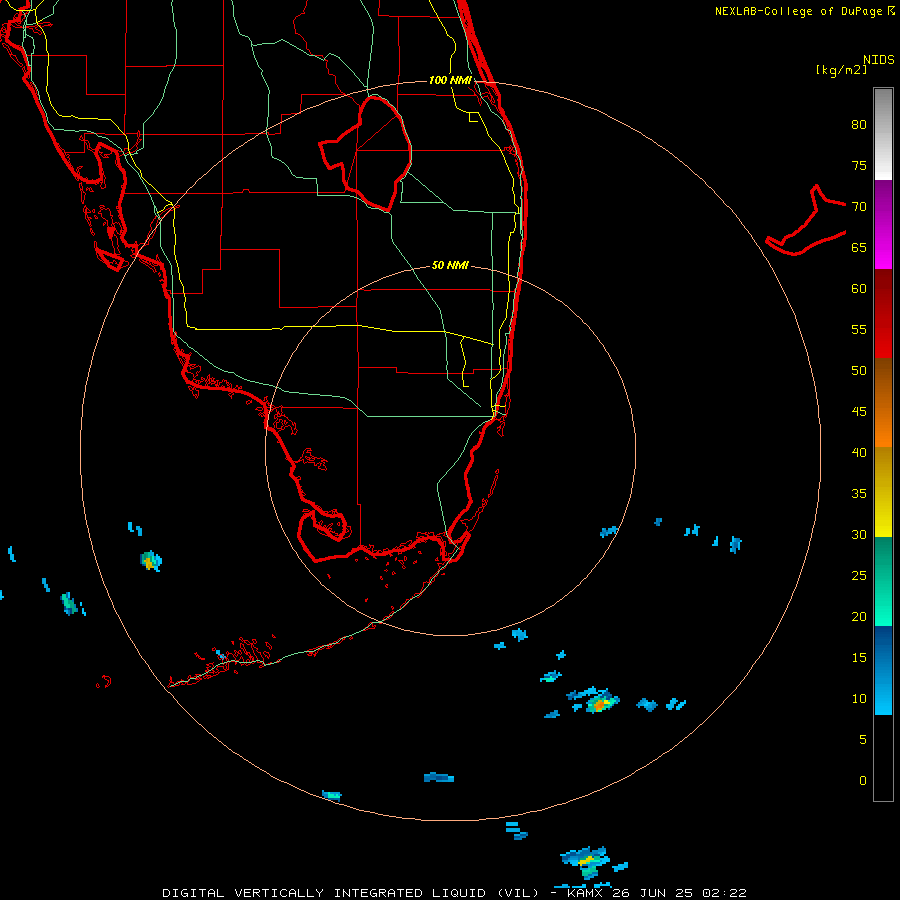Click the '[kg/m2]' units label
This screenshot has width=900, height=900.
click(841, 70)
